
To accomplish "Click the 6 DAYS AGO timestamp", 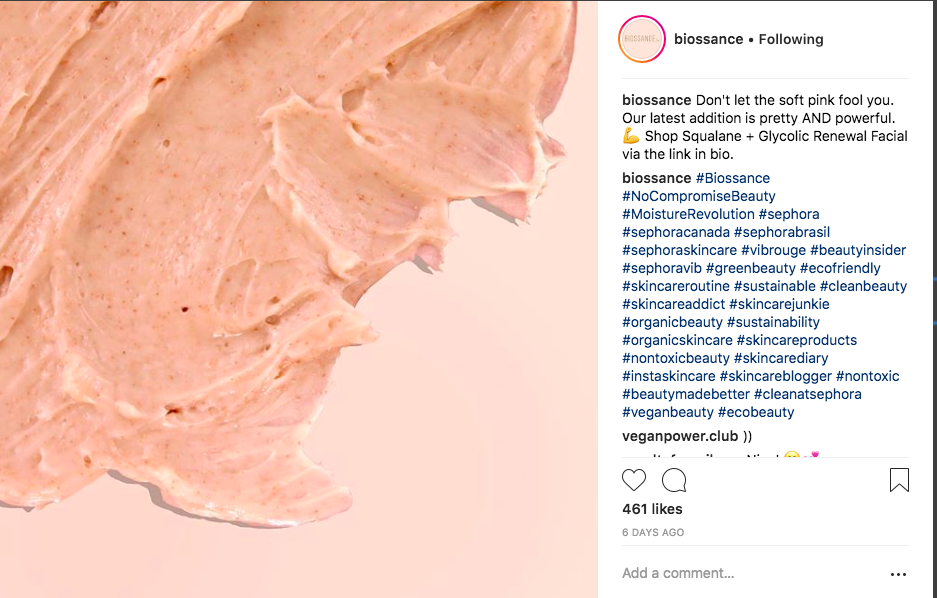I will pyautogui.click(x=653, y=533).
